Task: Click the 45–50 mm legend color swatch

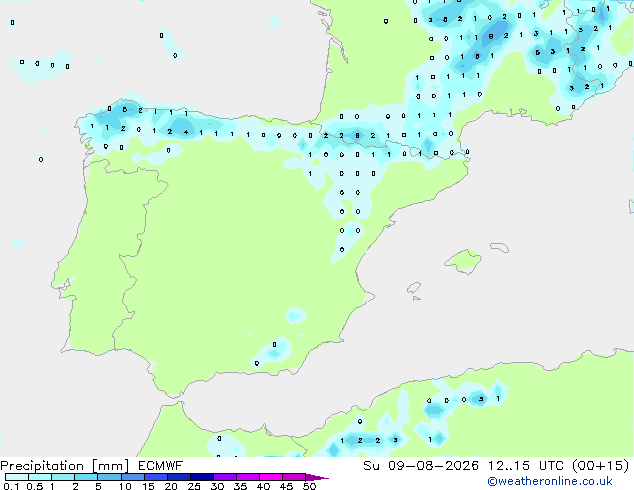Action: point(294,477)
